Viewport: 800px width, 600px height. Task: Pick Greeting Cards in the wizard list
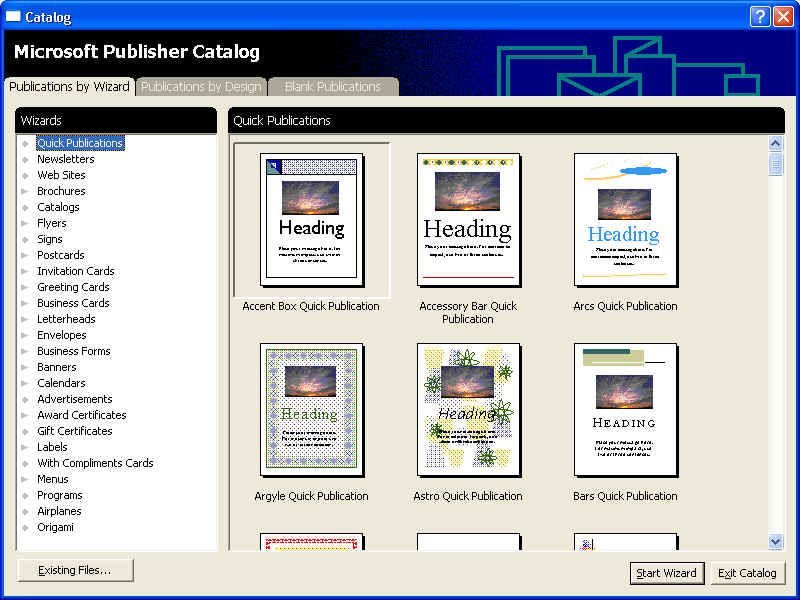pyautogui.click(x=73, y=287)
